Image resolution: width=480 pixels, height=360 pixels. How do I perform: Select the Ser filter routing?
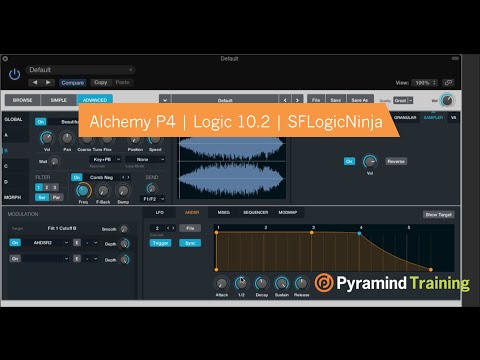point(42,197)
